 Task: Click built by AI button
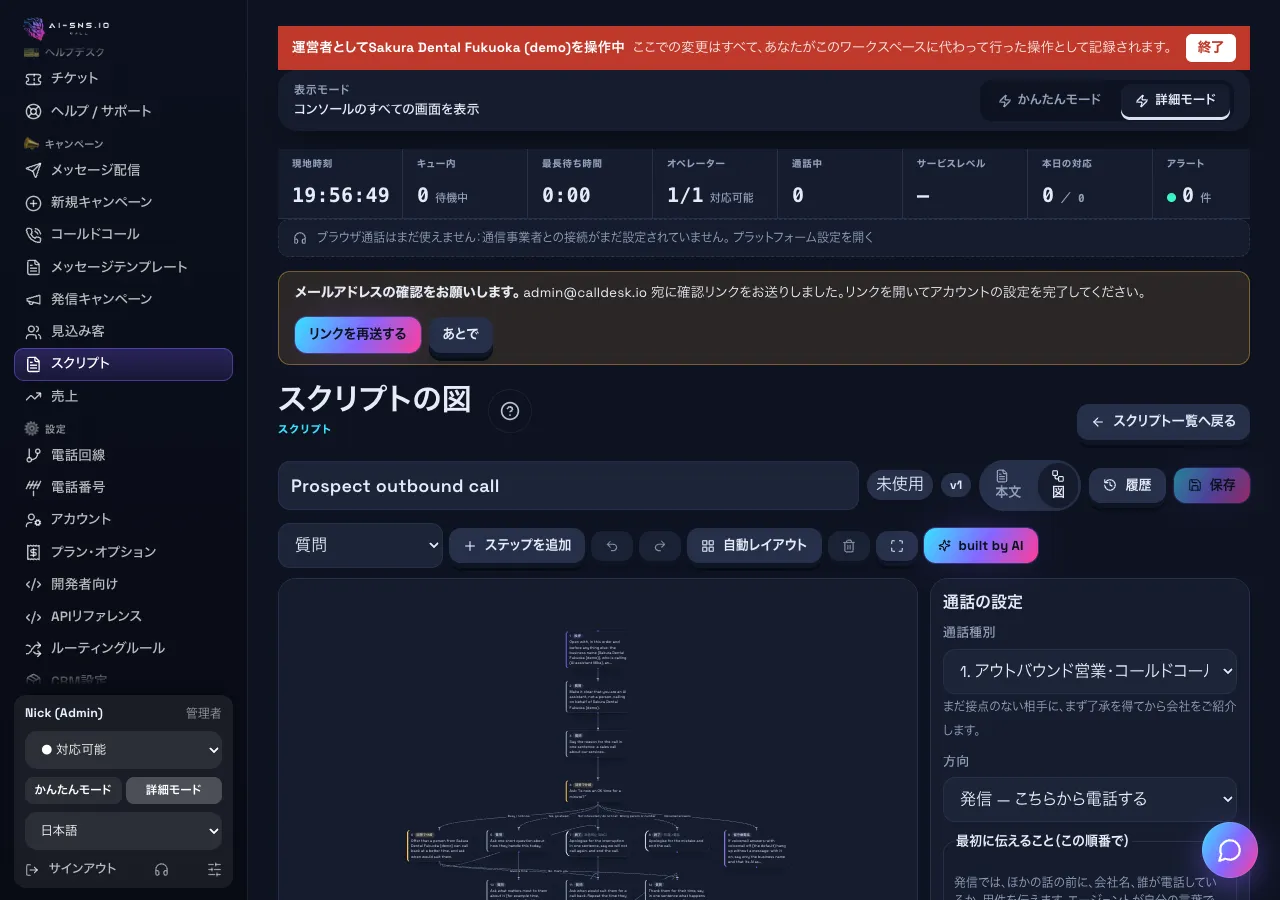coord(981,545)
